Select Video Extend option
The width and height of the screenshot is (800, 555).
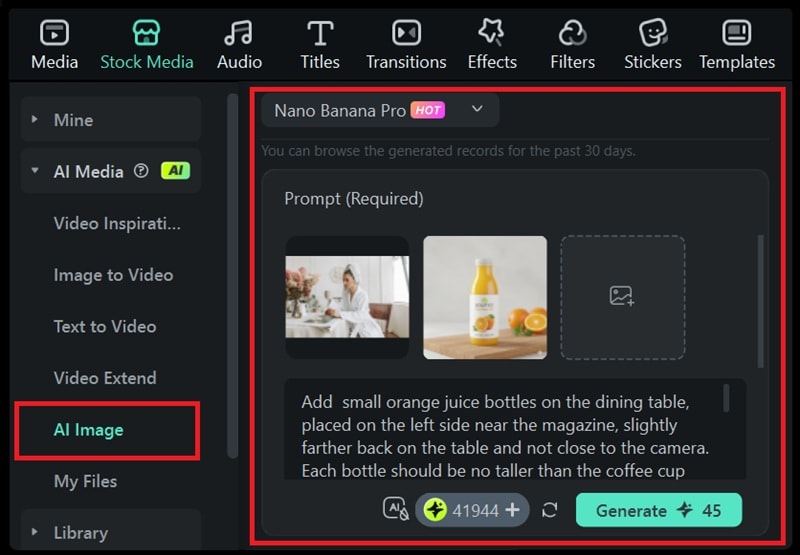(105, 378)
